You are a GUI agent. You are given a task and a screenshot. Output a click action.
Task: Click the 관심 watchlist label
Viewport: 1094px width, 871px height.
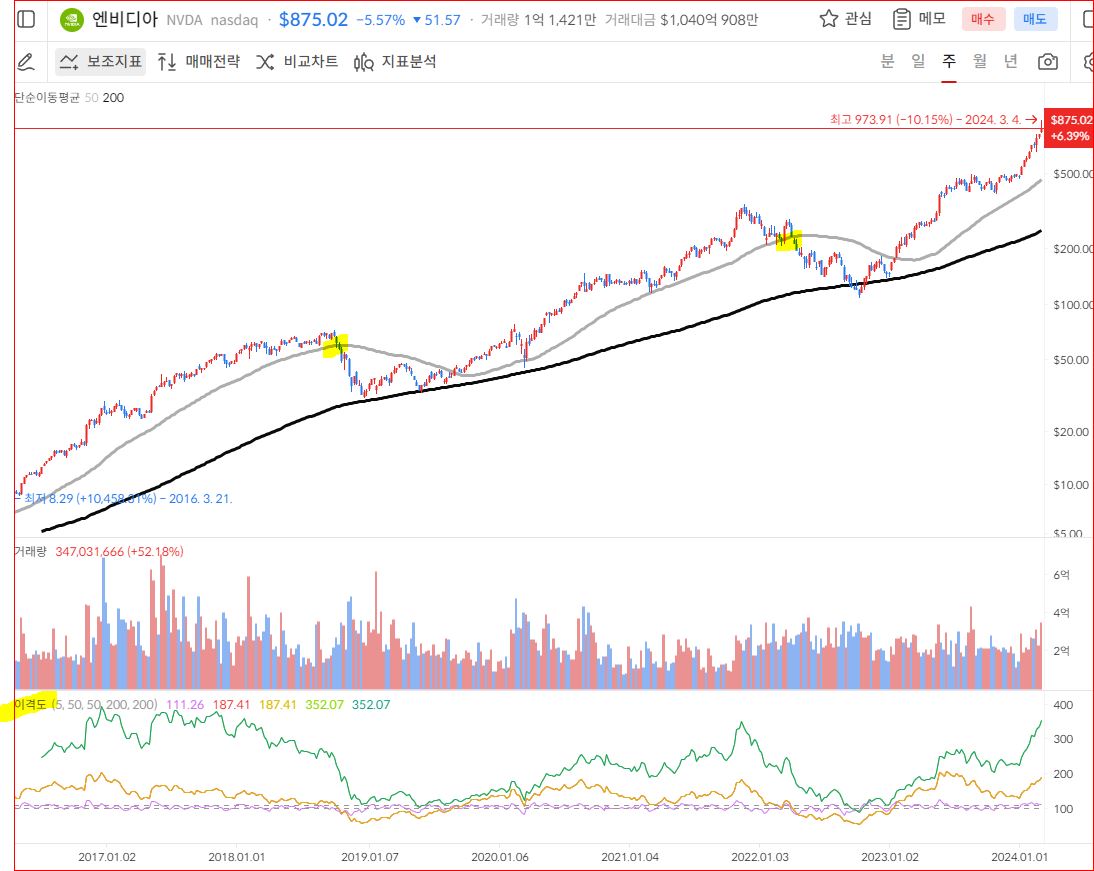858,19
